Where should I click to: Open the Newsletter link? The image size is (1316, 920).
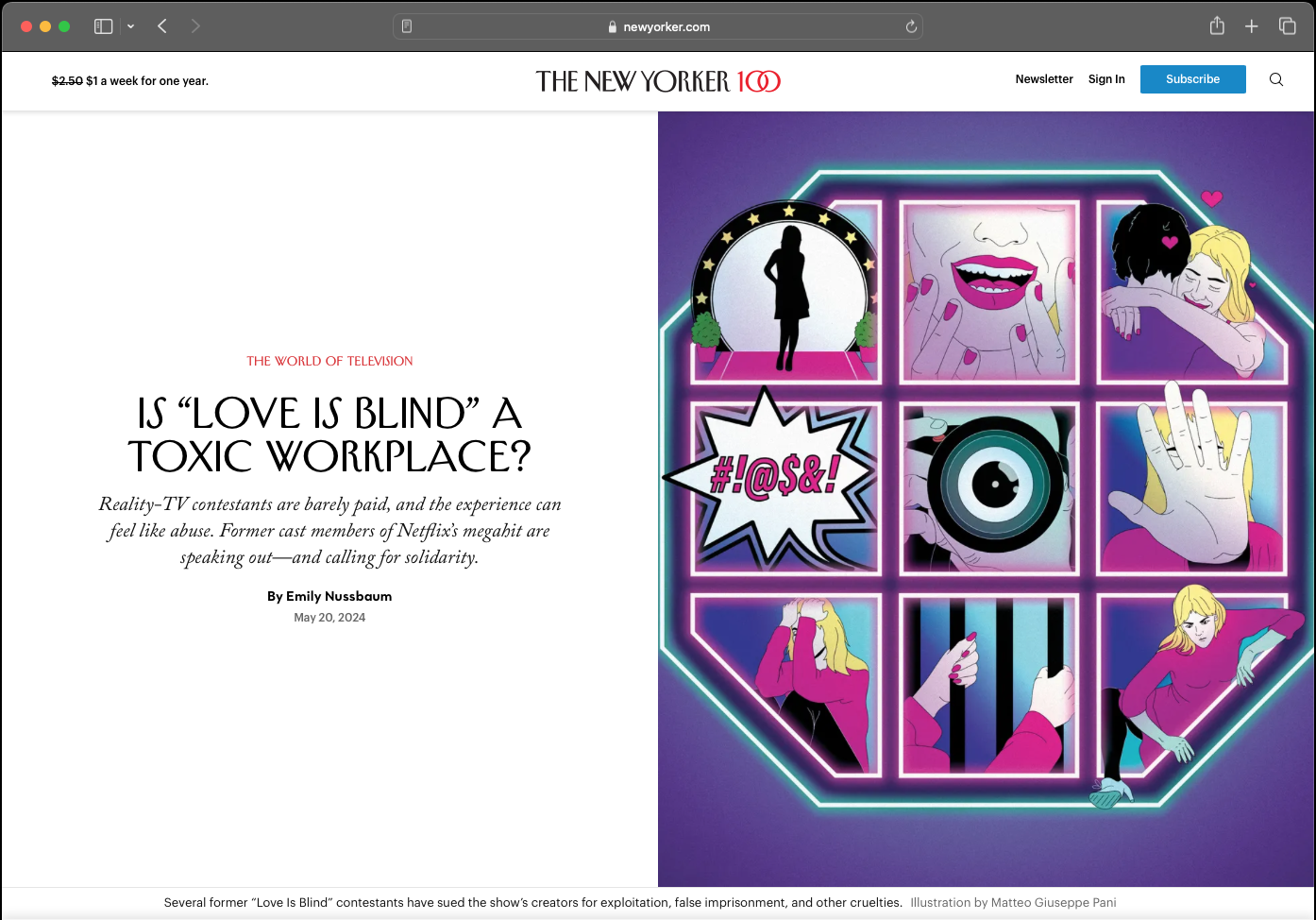[x=1044, y=79]
